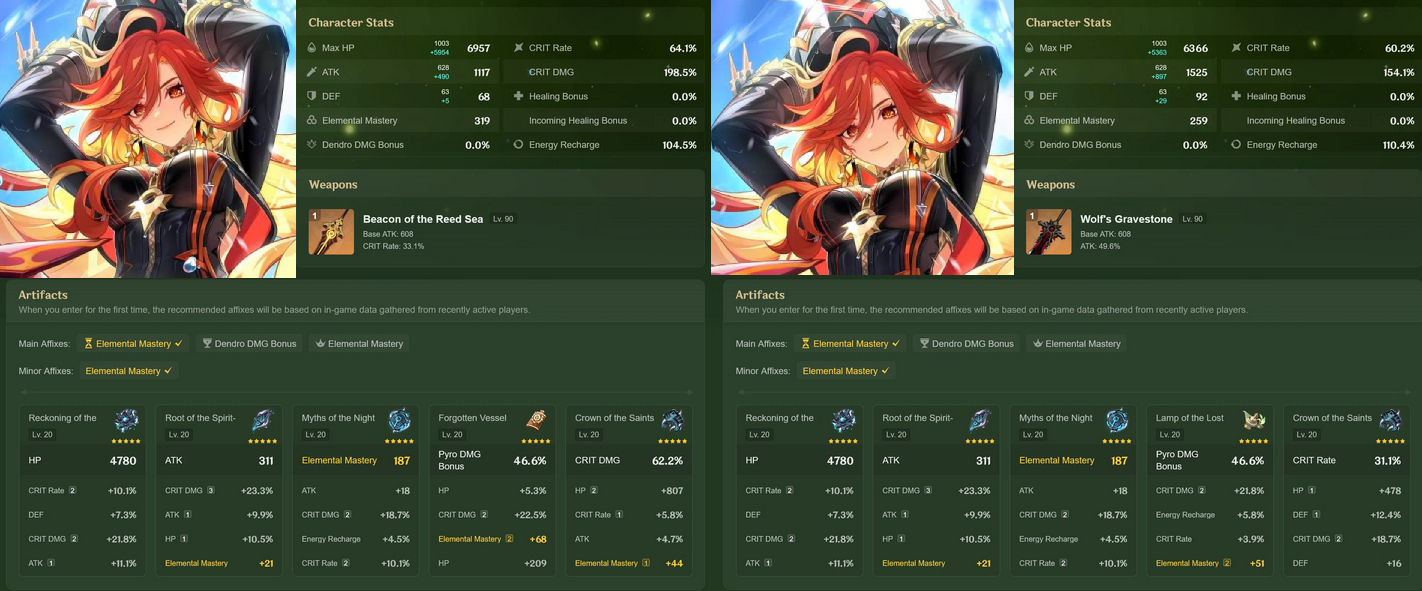Viewport: 1422px width, 591px height.
Task: Toggle Dendro DMG Bonus main affix in Wolf's Gravestone build
Action: (x=966, y=343)
